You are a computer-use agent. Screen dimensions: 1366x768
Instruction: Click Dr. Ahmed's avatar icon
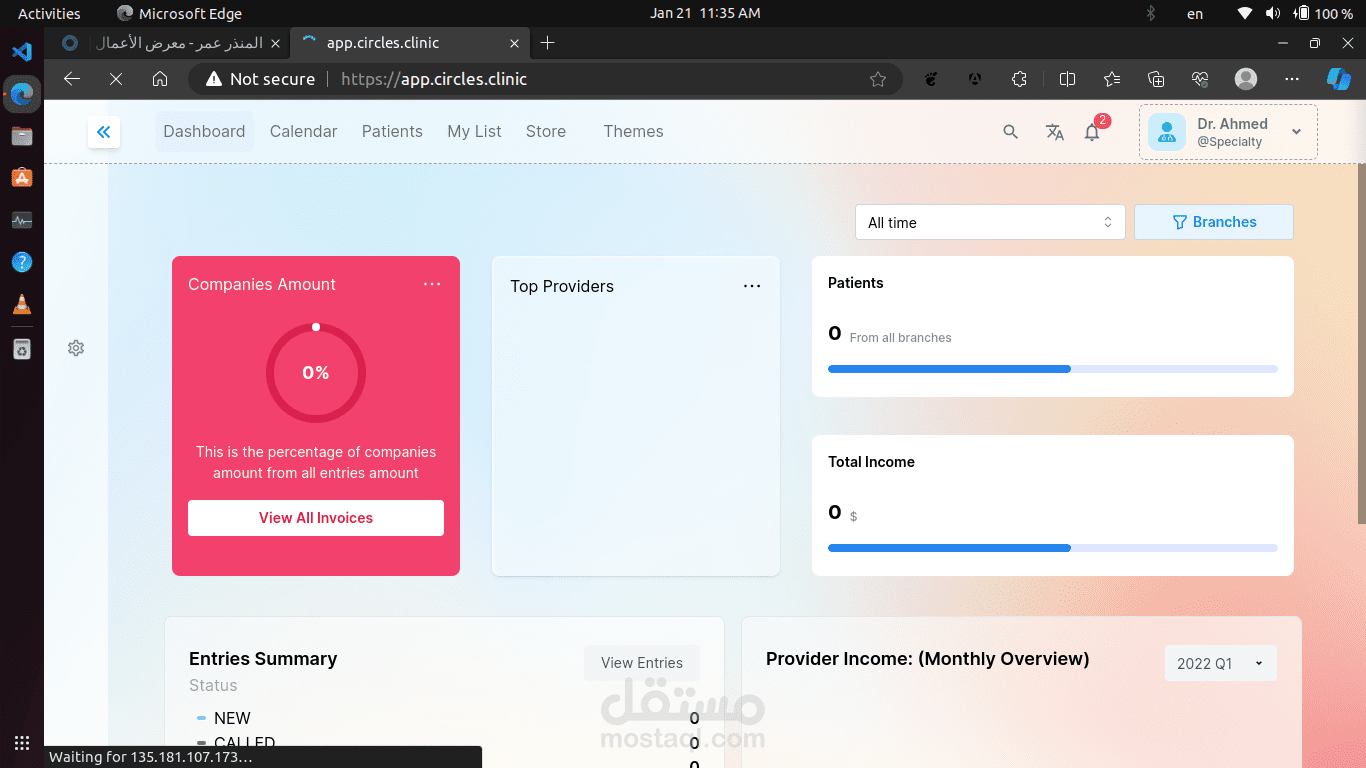[1167, 132]
